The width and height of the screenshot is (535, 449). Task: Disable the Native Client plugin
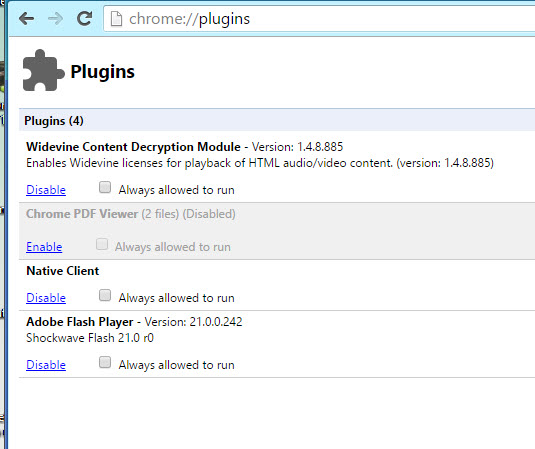point(46,298)
